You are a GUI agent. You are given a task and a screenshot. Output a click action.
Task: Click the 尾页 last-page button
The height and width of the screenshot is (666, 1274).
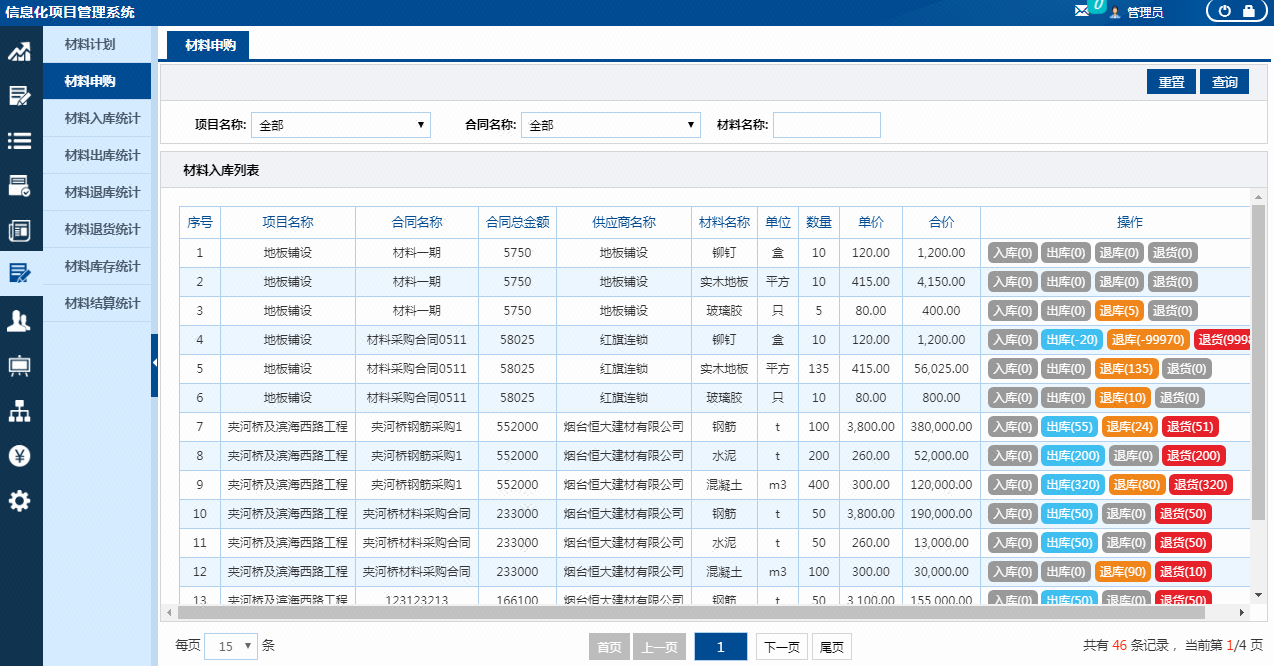pos(831,647)
